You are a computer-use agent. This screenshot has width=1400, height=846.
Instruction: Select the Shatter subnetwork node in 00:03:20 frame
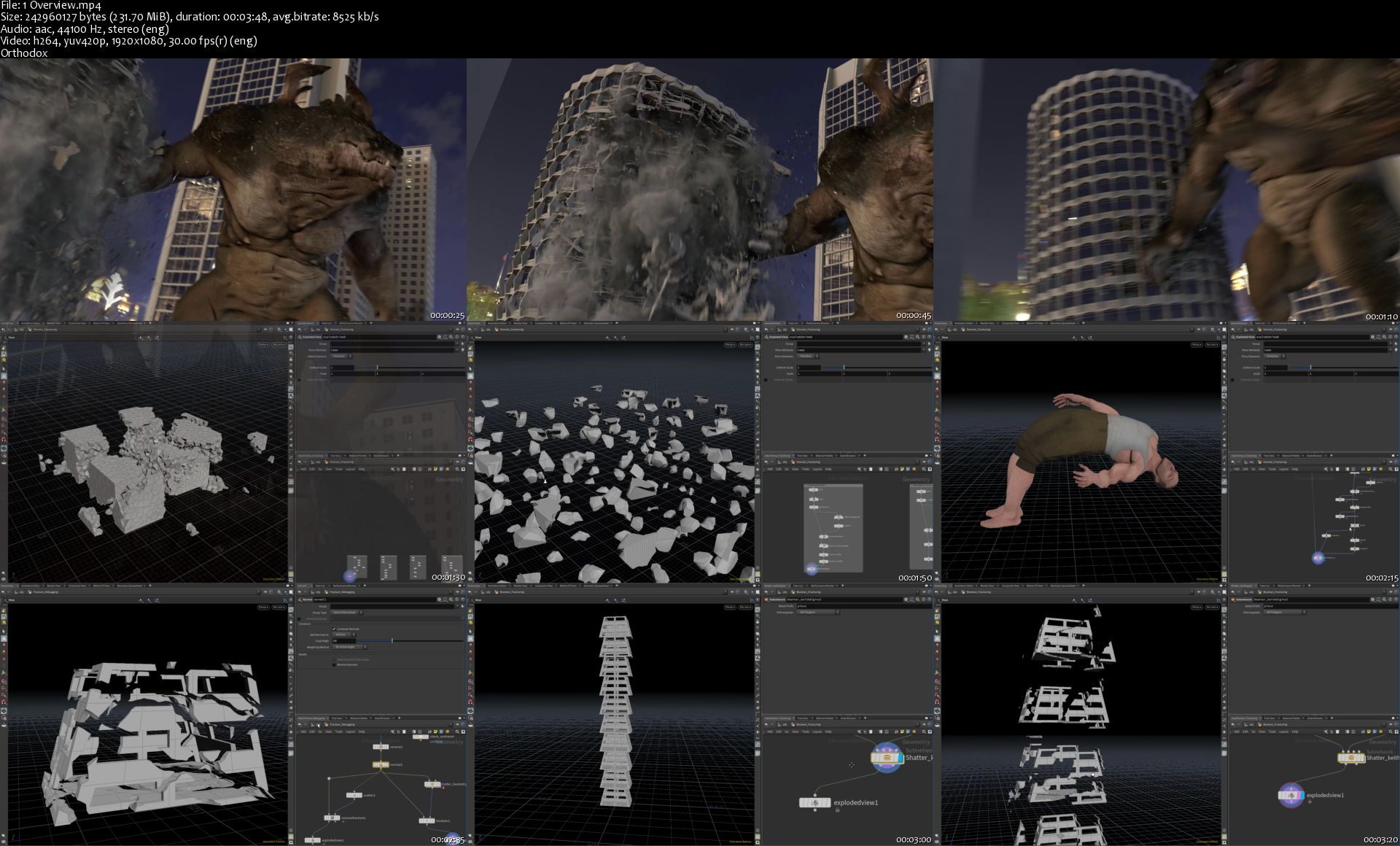click(1351, 758)
